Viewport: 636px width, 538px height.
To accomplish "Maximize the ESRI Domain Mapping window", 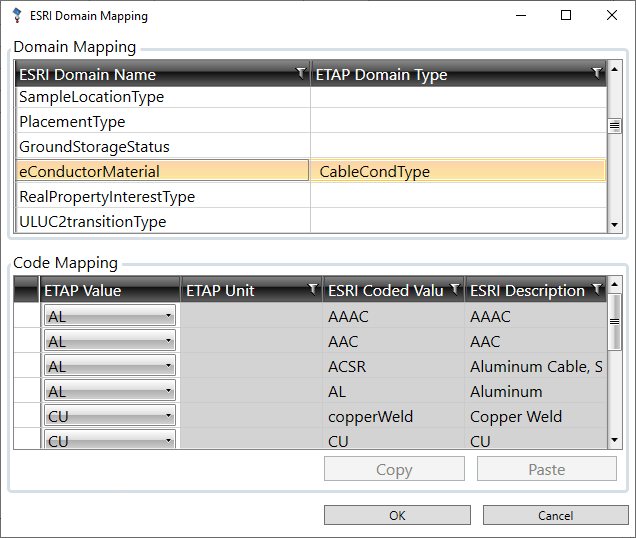I will 566,15.
